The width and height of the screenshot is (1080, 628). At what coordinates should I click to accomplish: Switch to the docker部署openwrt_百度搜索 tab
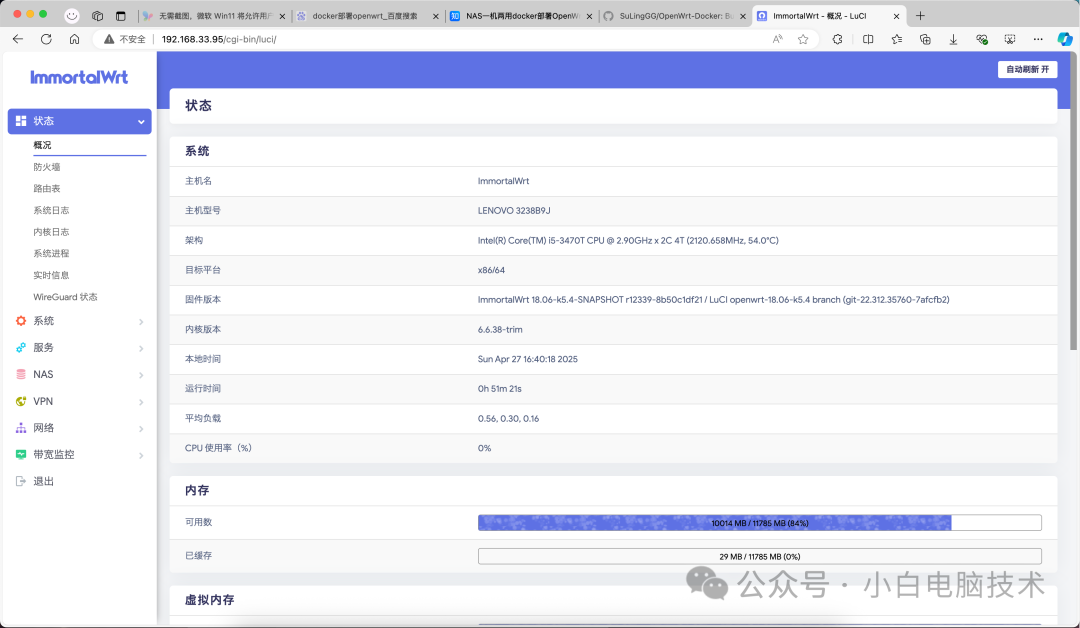[x=365, y=16]
